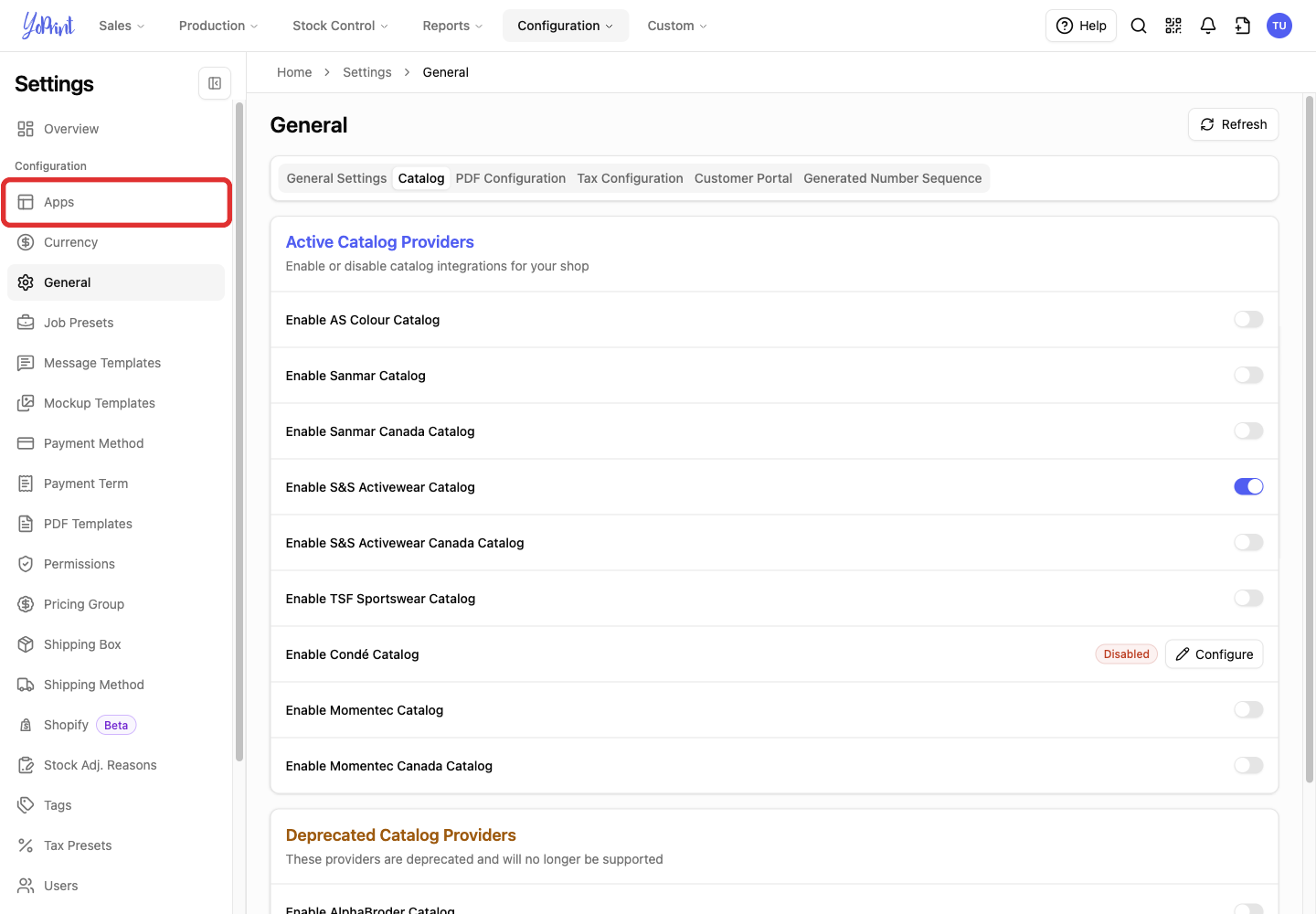Viewport: 1316px width, 914px height.
Task: Click the Mockup Templates icon
Action: tap(26, 403)
